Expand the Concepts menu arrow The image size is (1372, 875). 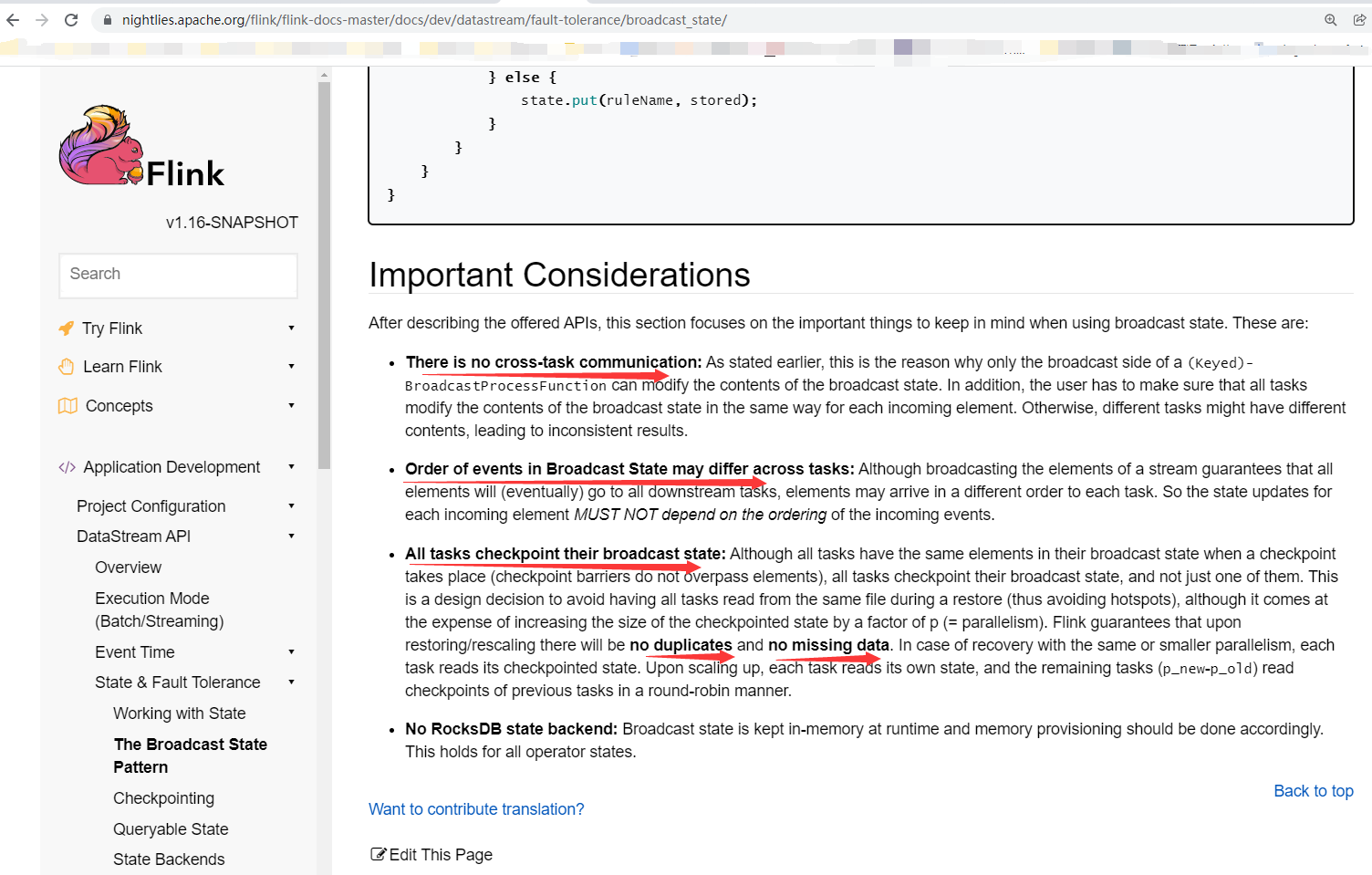[x=291, y=406]
